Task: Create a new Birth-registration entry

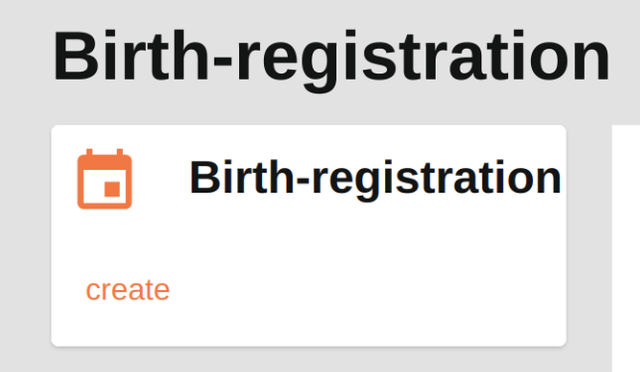Action: pyautogui.click(x=127, y=290)
